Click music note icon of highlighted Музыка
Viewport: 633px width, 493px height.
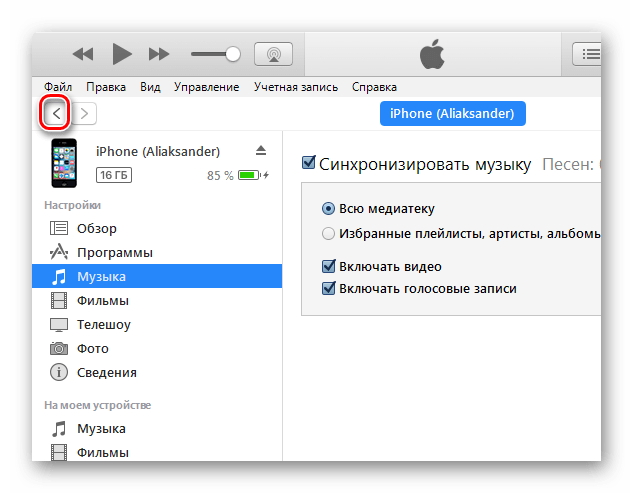[59, 277]
